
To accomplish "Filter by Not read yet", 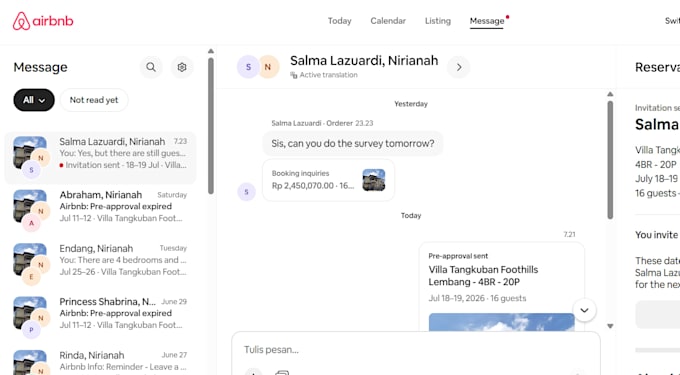I will pos(94,100).
